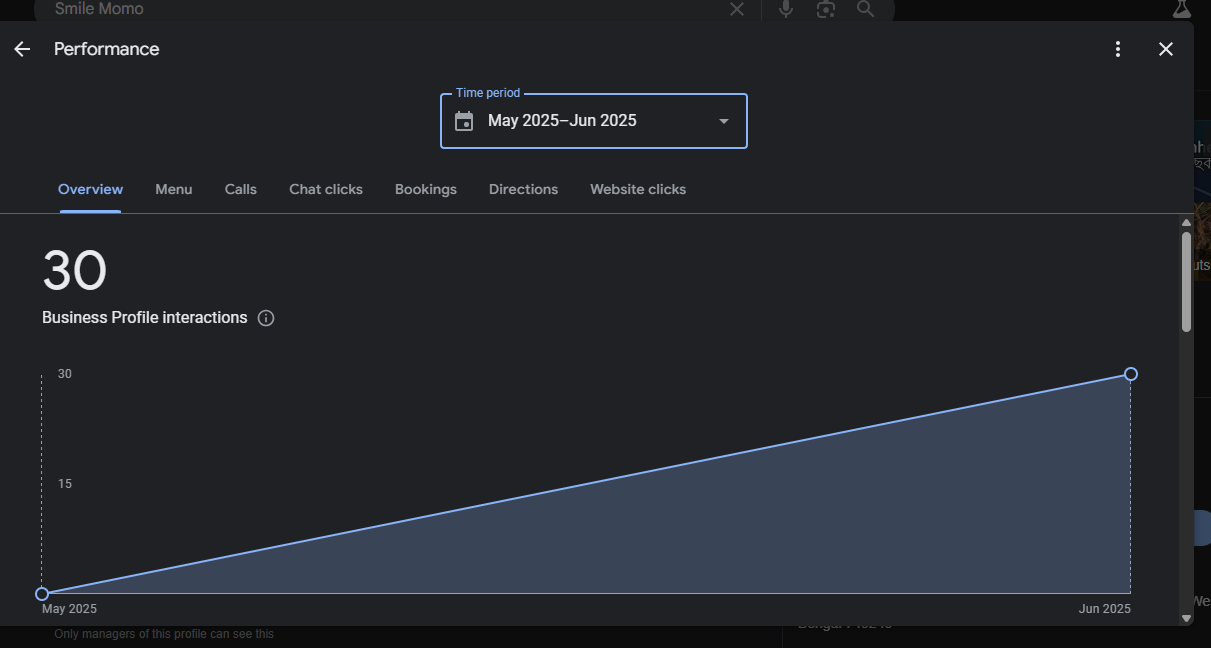1211x648 pixels.
Task: Go back using the arrow beside Performance
Action: tap(22, 49)
